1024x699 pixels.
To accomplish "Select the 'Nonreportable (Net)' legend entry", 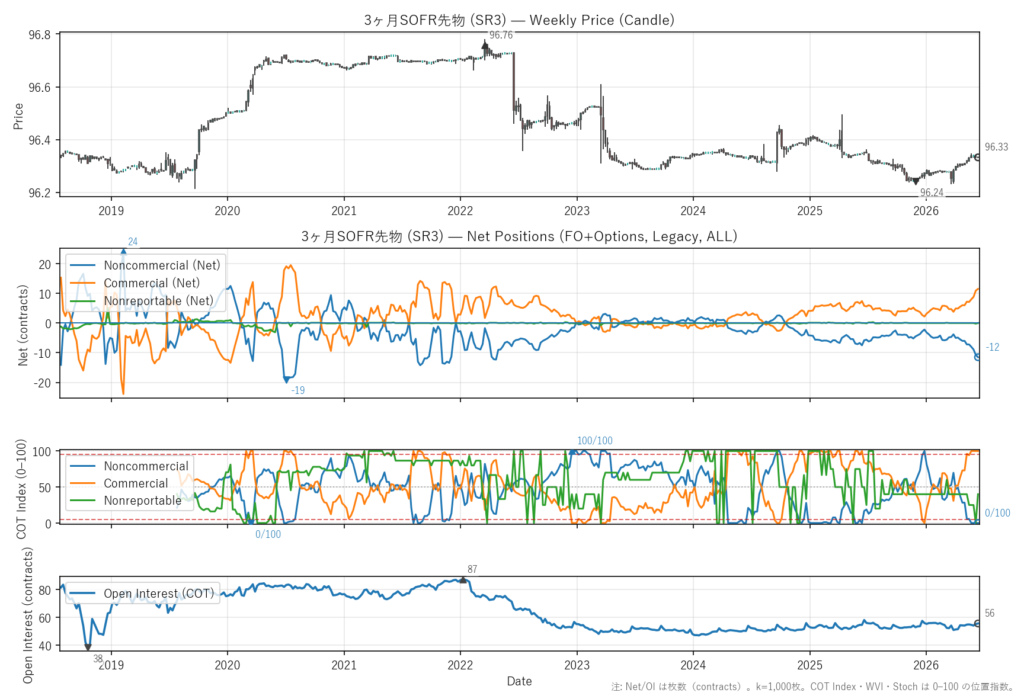I will point(159,301).
